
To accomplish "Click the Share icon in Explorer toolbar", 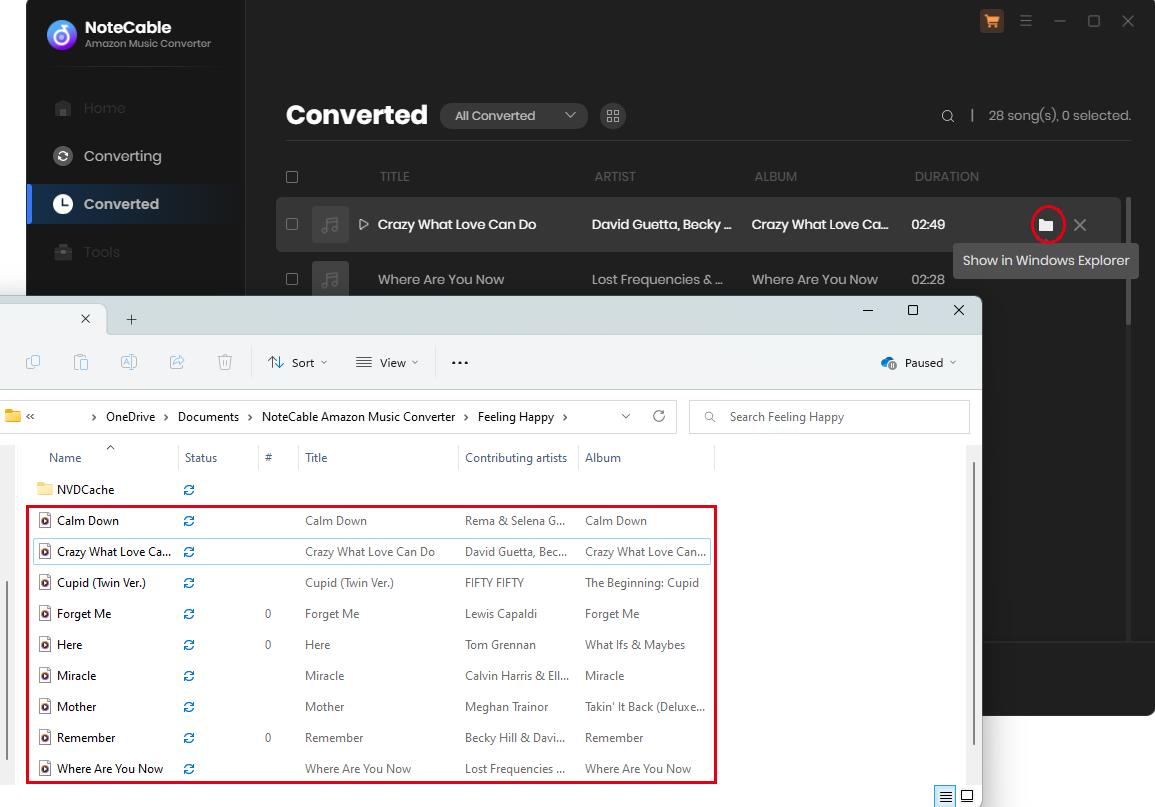I will point(177,362).
